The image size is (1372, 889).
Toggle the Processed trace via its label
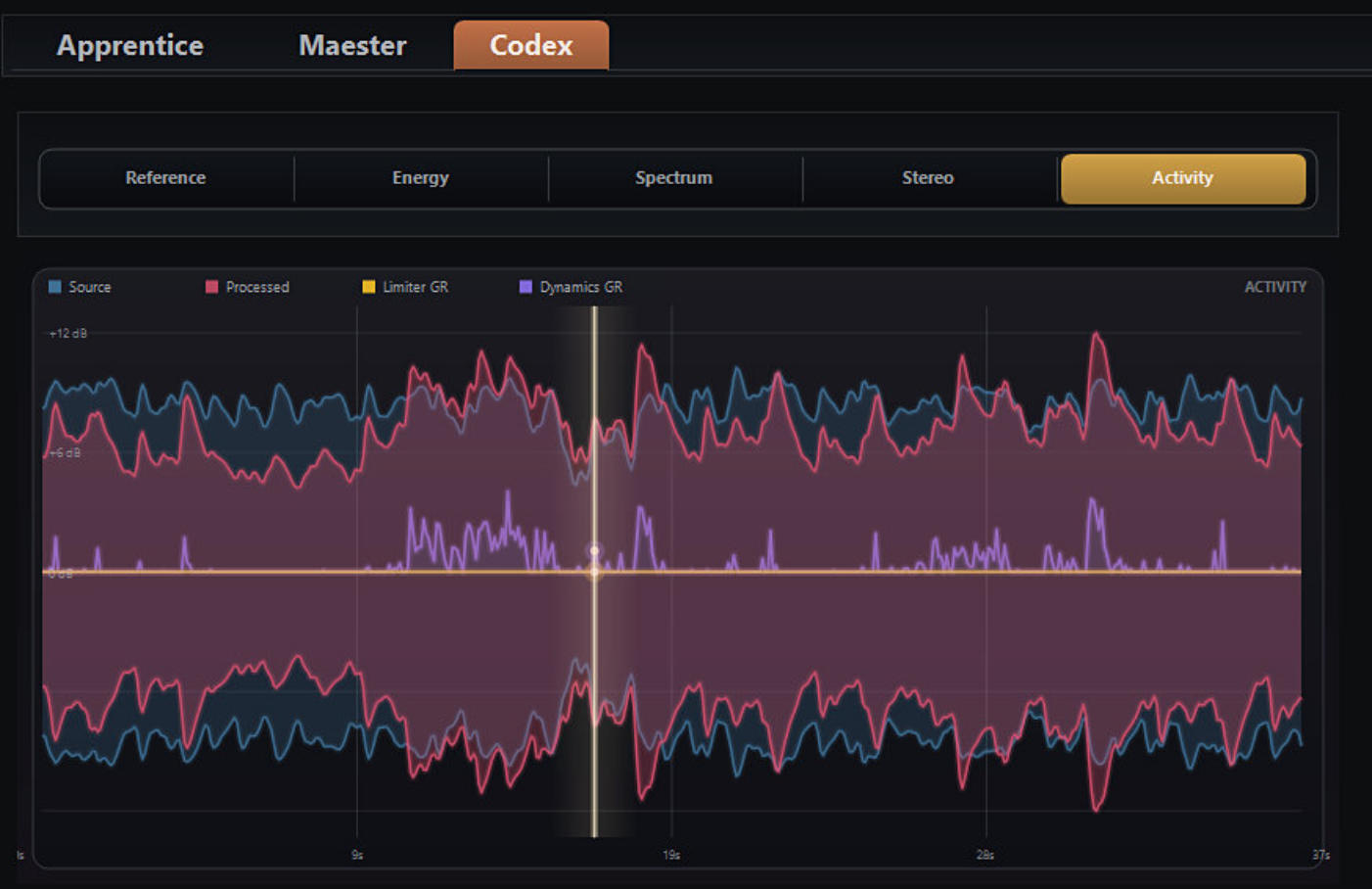(x=257, y=287)
